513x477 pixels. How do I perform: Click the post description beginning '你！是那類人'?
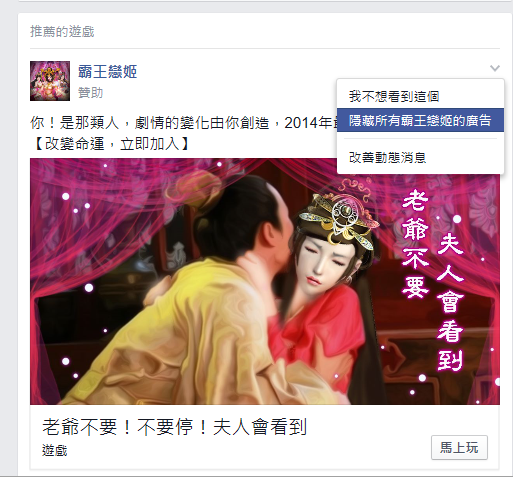coord(183,123)
